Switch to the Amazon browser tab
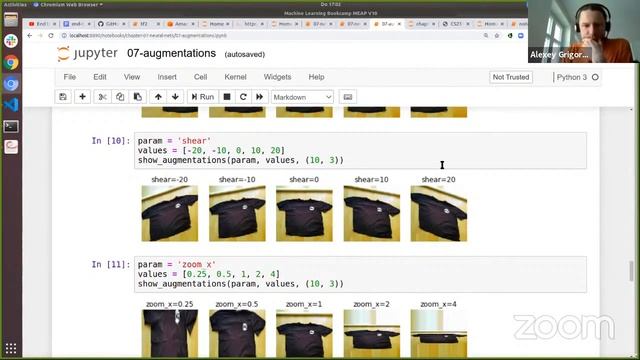The width and height of the screenshot is (640, 360). pyautogui.click(x=180, y=24)
